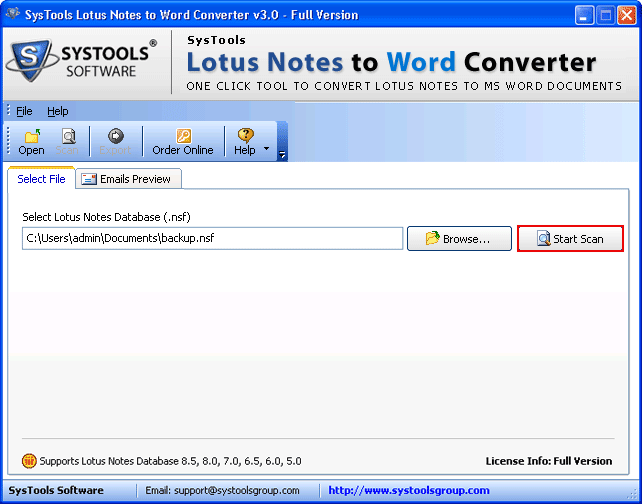Click the Lotus Notes supported versions icon
The width and height of the screenshot is (642, 504).
(x=29, y=461)
